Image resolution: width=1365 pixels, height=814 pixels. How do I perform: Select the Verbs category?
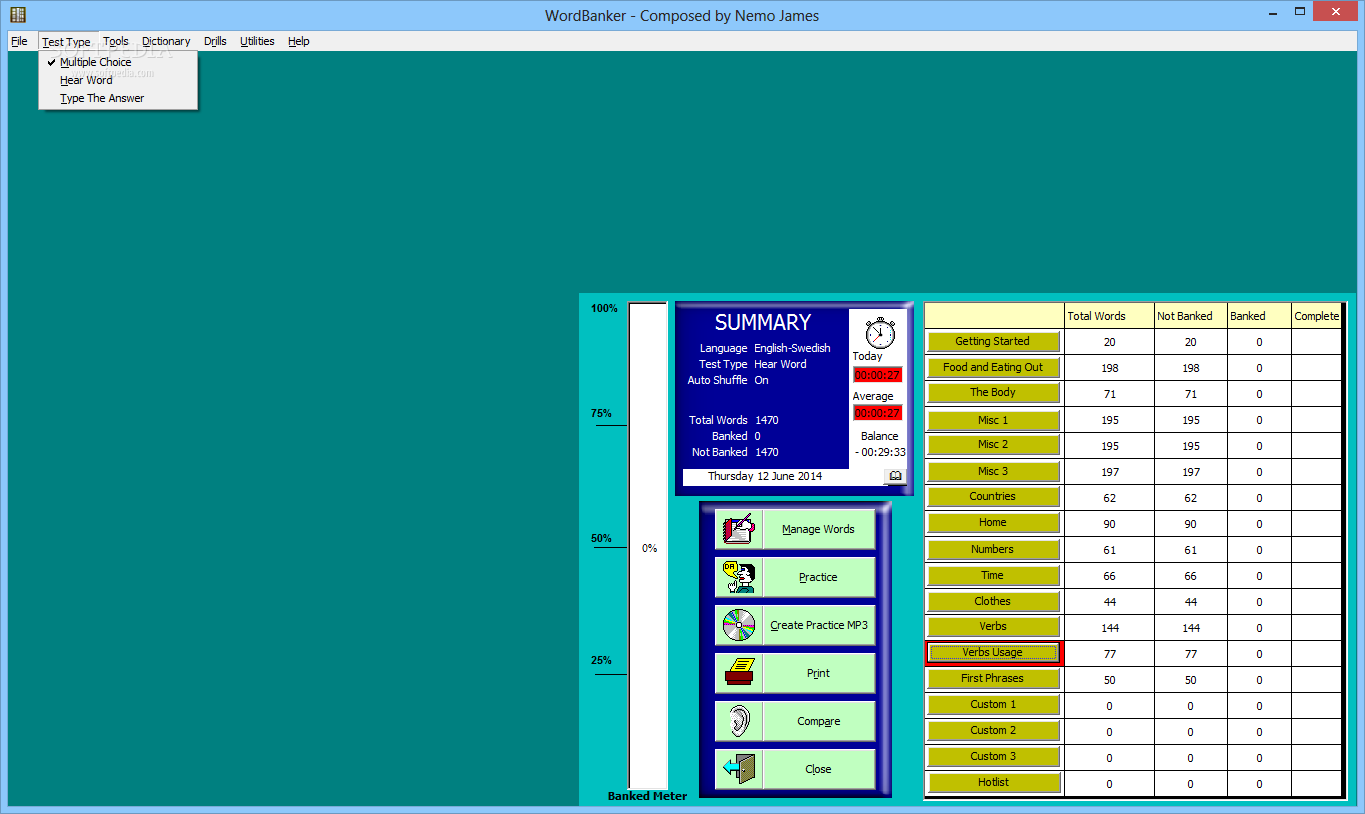tap(993, 627)
